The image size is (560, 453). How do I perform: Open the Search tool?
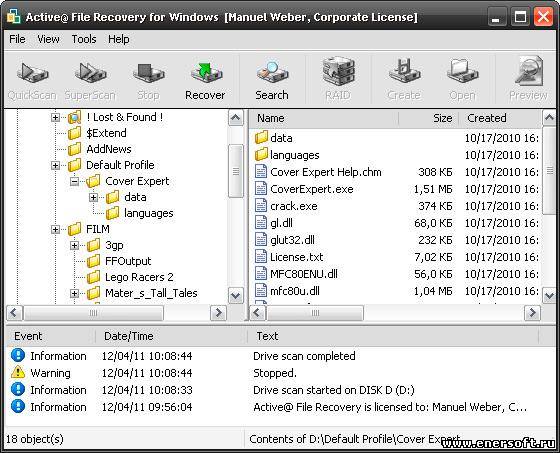pyautogui.click(x=272, y=73)
